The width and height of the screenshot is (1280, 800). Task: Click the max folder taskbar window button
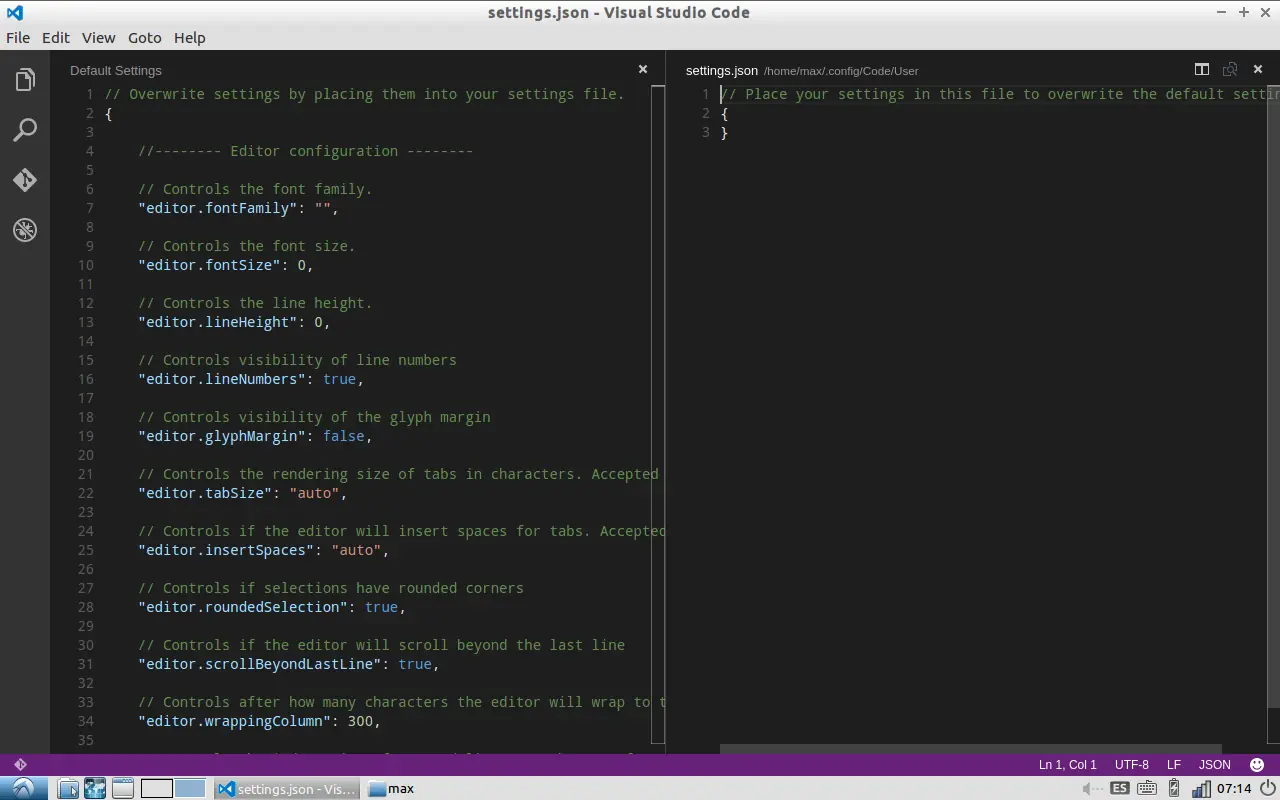[391, 788]
